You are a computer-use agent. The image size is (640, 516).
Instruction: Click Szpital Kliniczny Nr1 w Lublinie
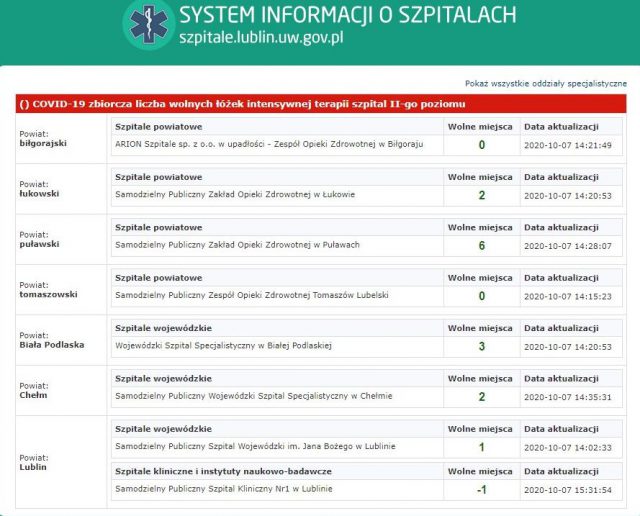(x=224, y=489)
